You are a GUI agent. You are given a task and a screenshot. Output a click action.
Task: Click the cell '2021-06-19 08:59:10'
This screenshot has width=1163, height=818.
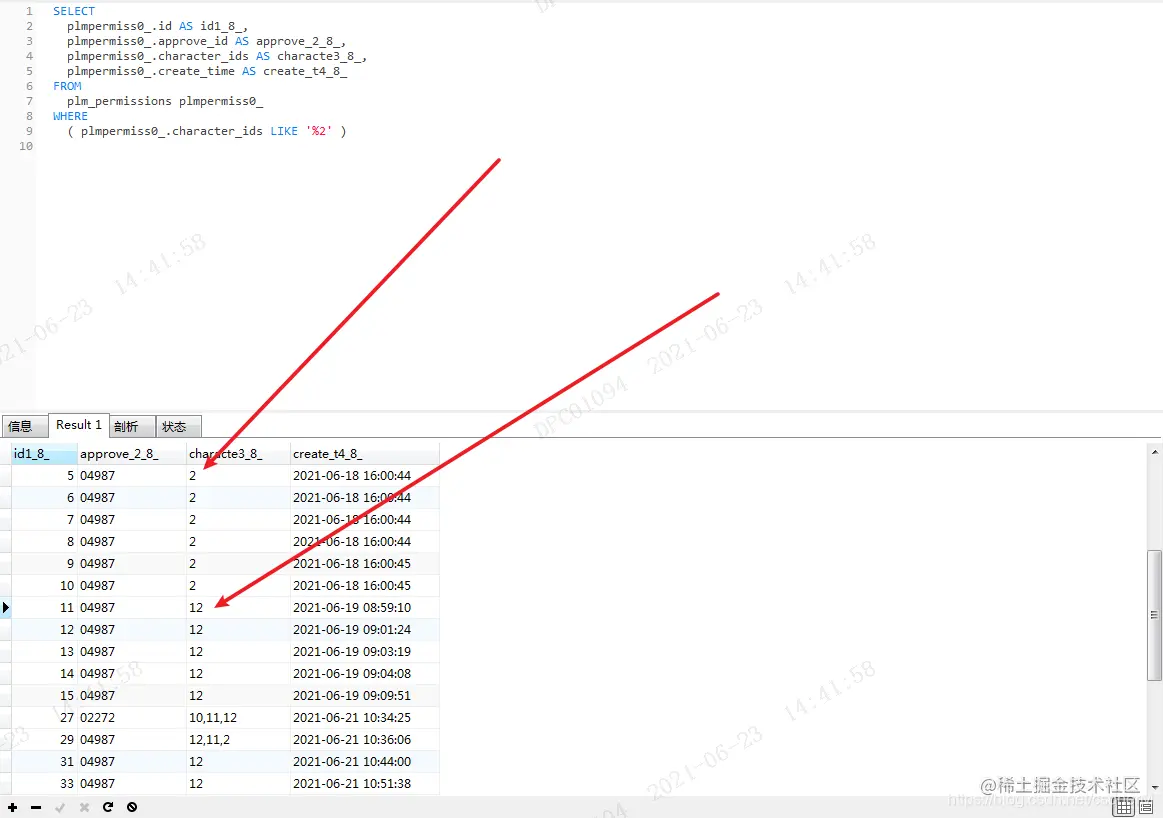(x=364, y=607)
